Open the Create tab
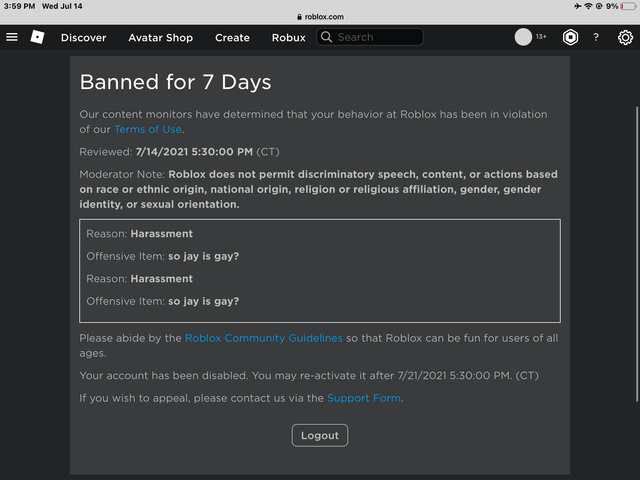640x480 pixels. click(x=232, y=38)
